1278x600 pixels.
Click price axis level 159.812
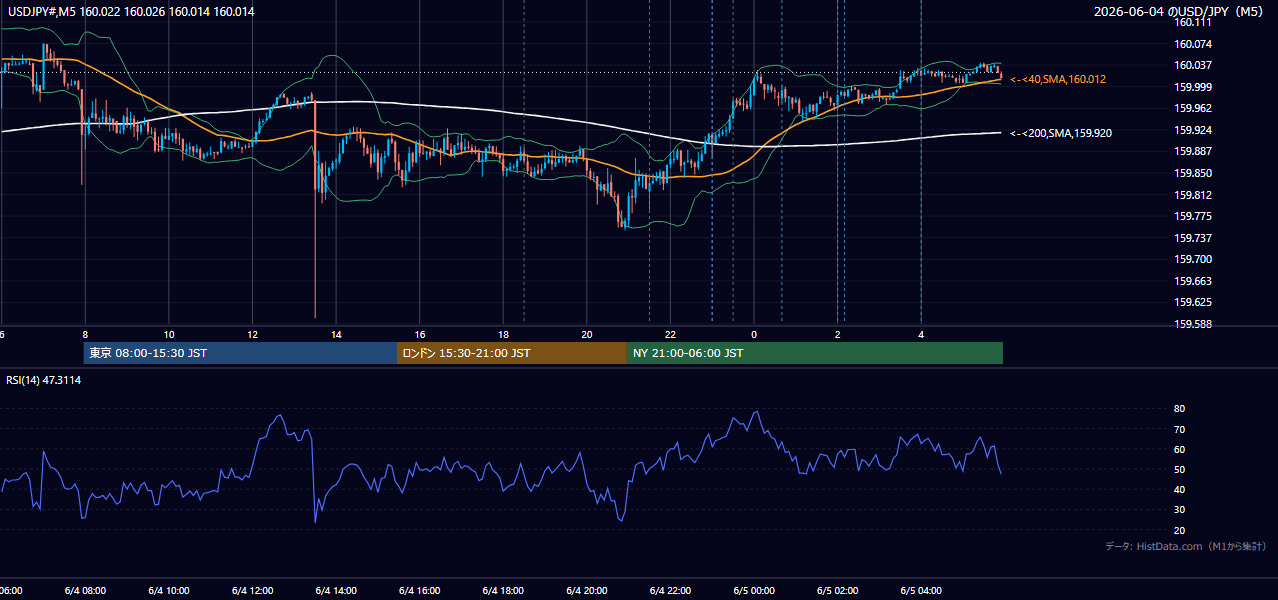click(x=1193, y=195)
